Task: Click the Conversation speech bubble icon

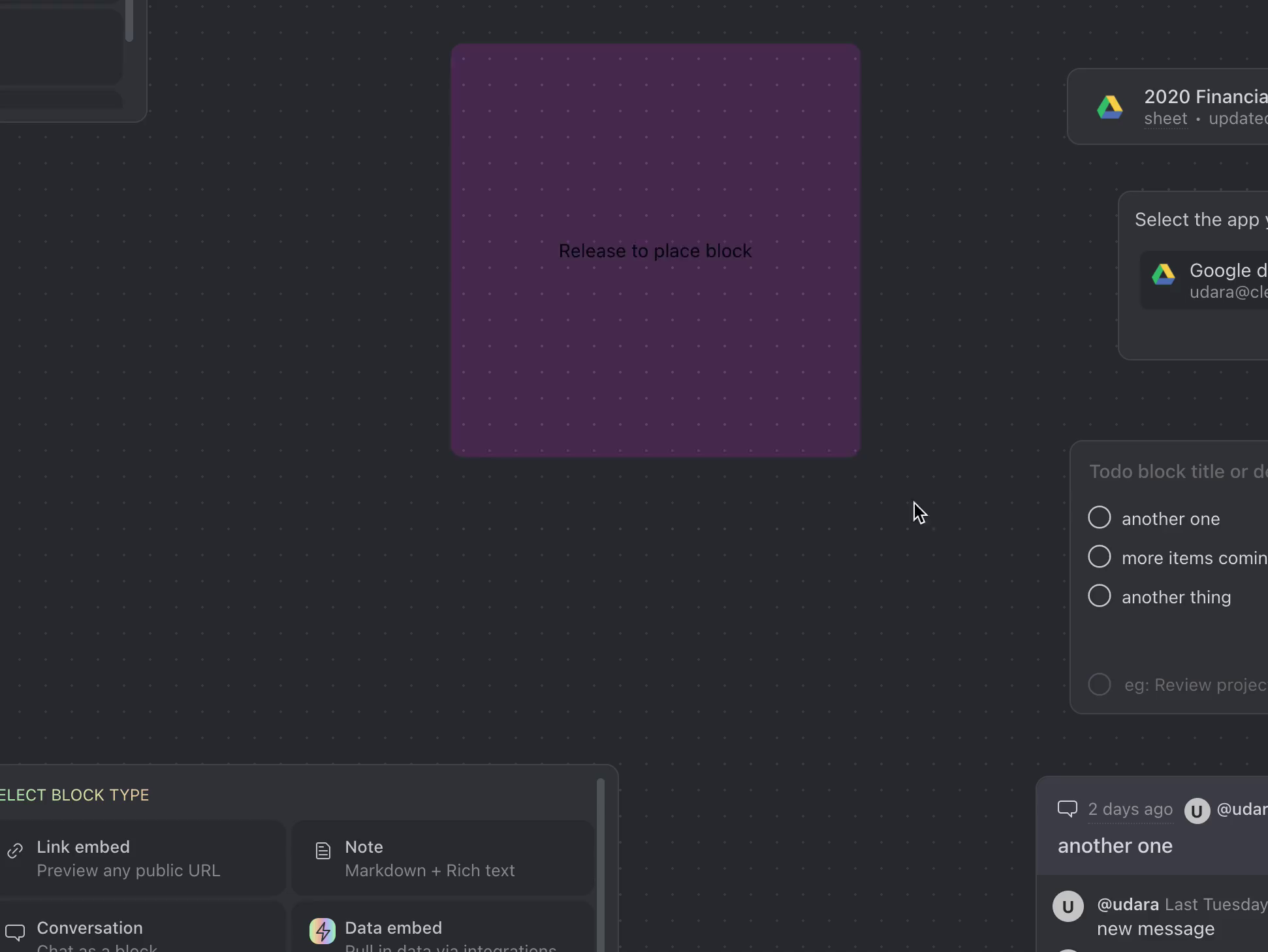Action: (15, 932)
